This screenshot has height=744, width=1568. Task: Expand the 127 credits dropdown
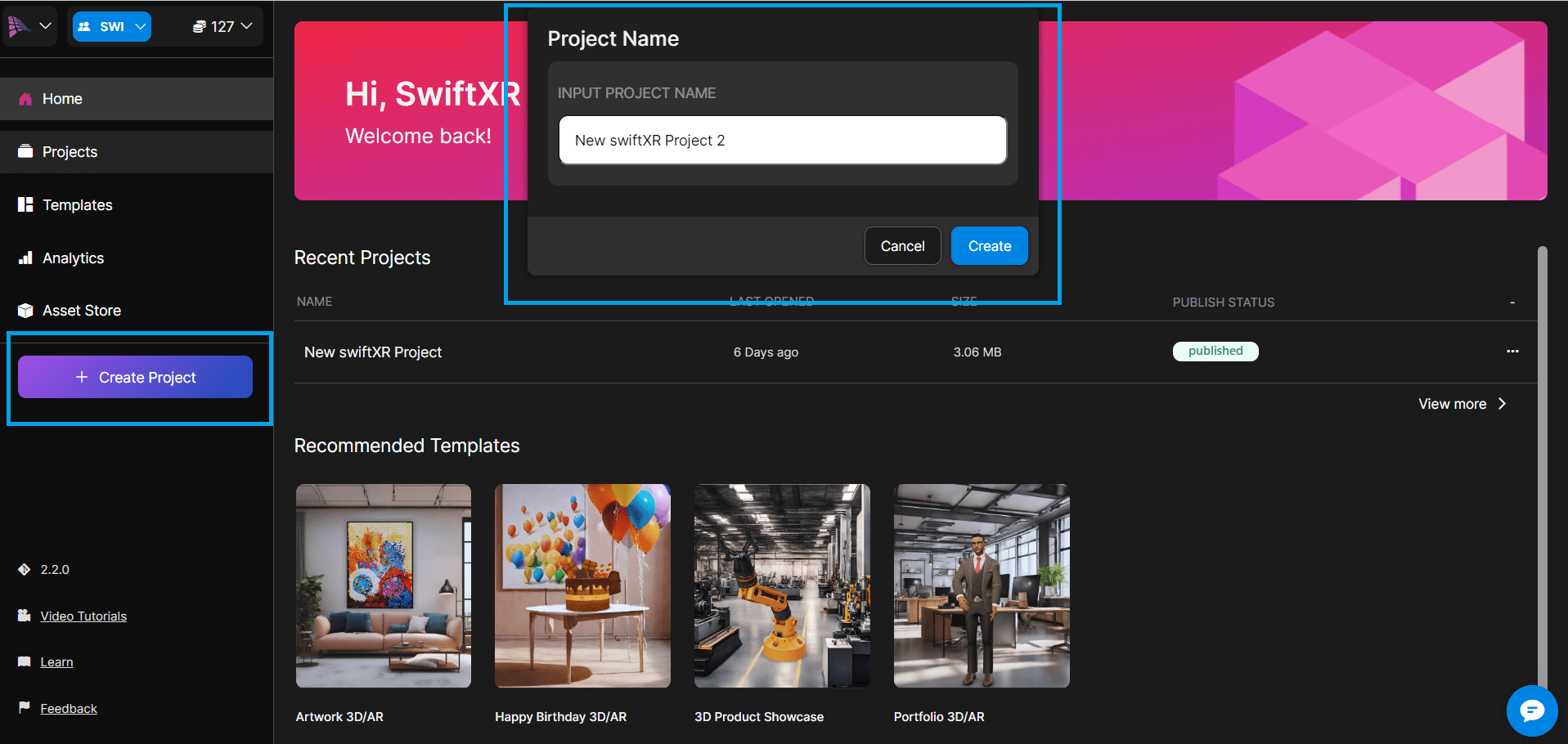(x=222, y=26)
